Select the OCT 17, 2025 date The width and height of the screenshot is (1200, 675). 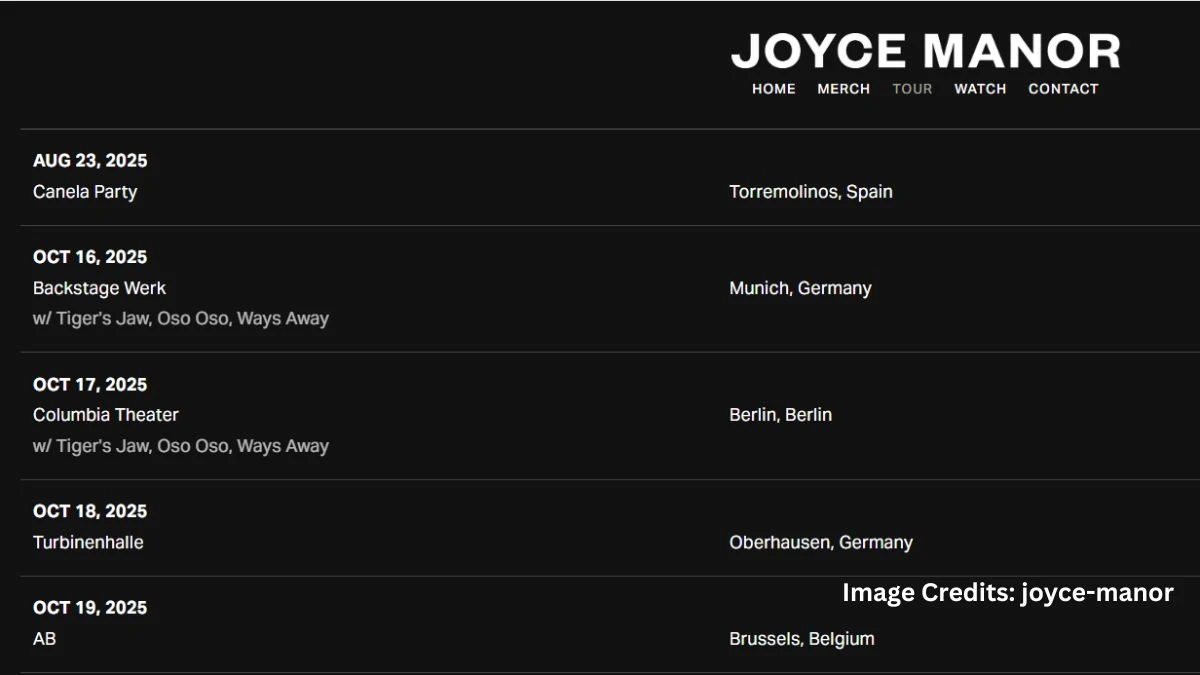tap(90, 385)
